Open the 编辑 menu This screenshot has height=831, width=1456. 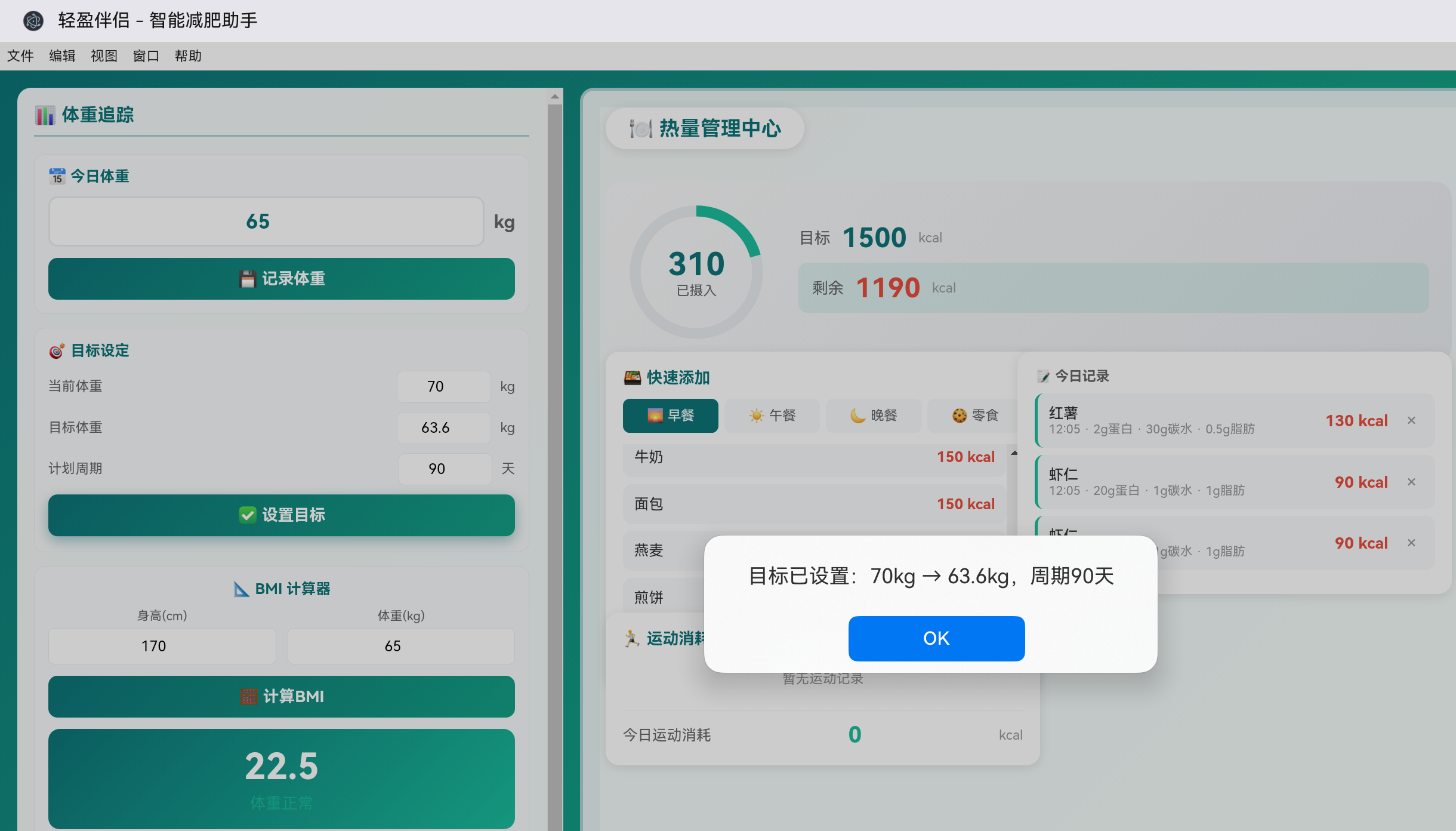[x=62, y=56]
